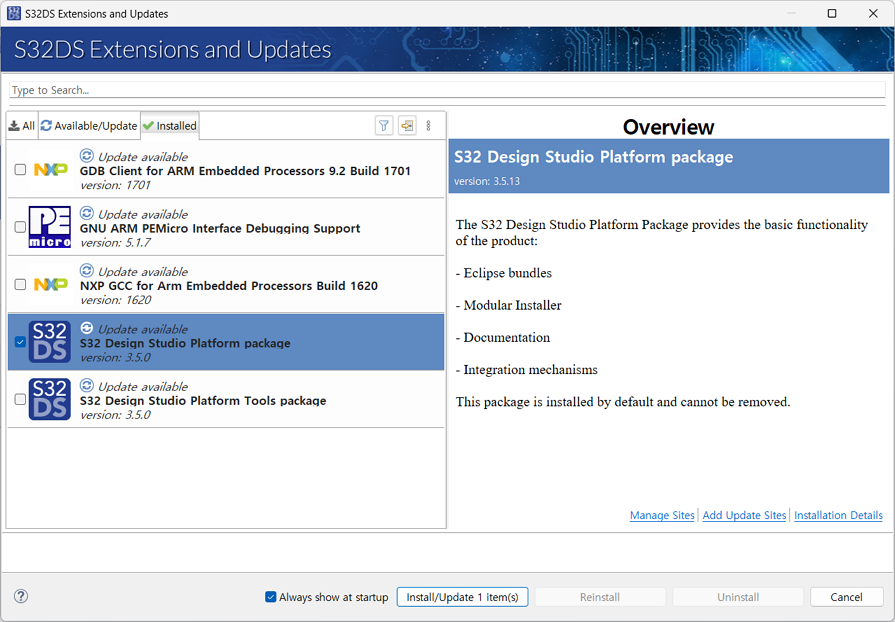The image size is (895, 622).
Task: Switch to the All tab
Action: (x=22, y=126)
